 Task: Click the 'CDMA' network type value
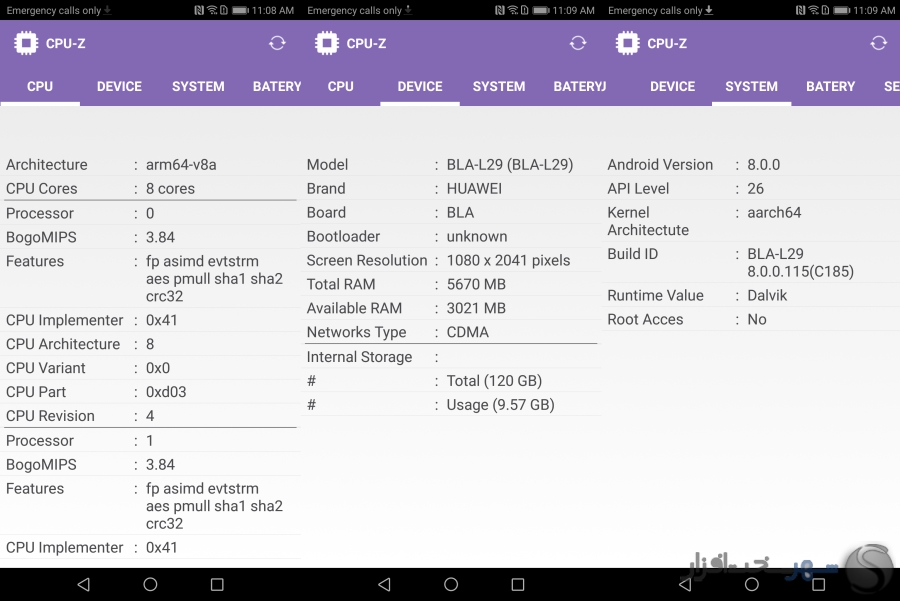coord(468,332)
